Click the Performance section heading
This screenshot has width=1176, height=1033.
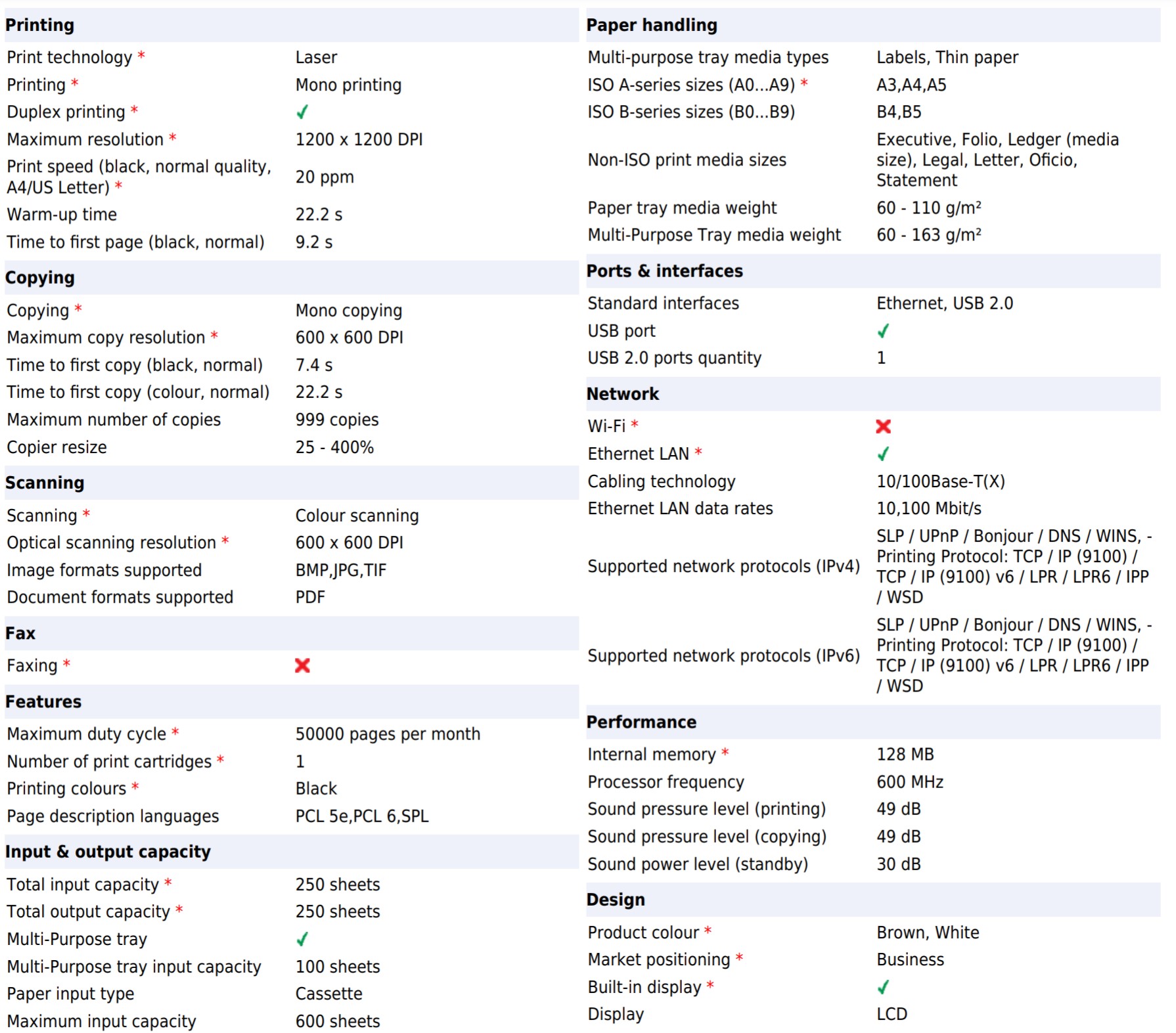pos(641,722)
